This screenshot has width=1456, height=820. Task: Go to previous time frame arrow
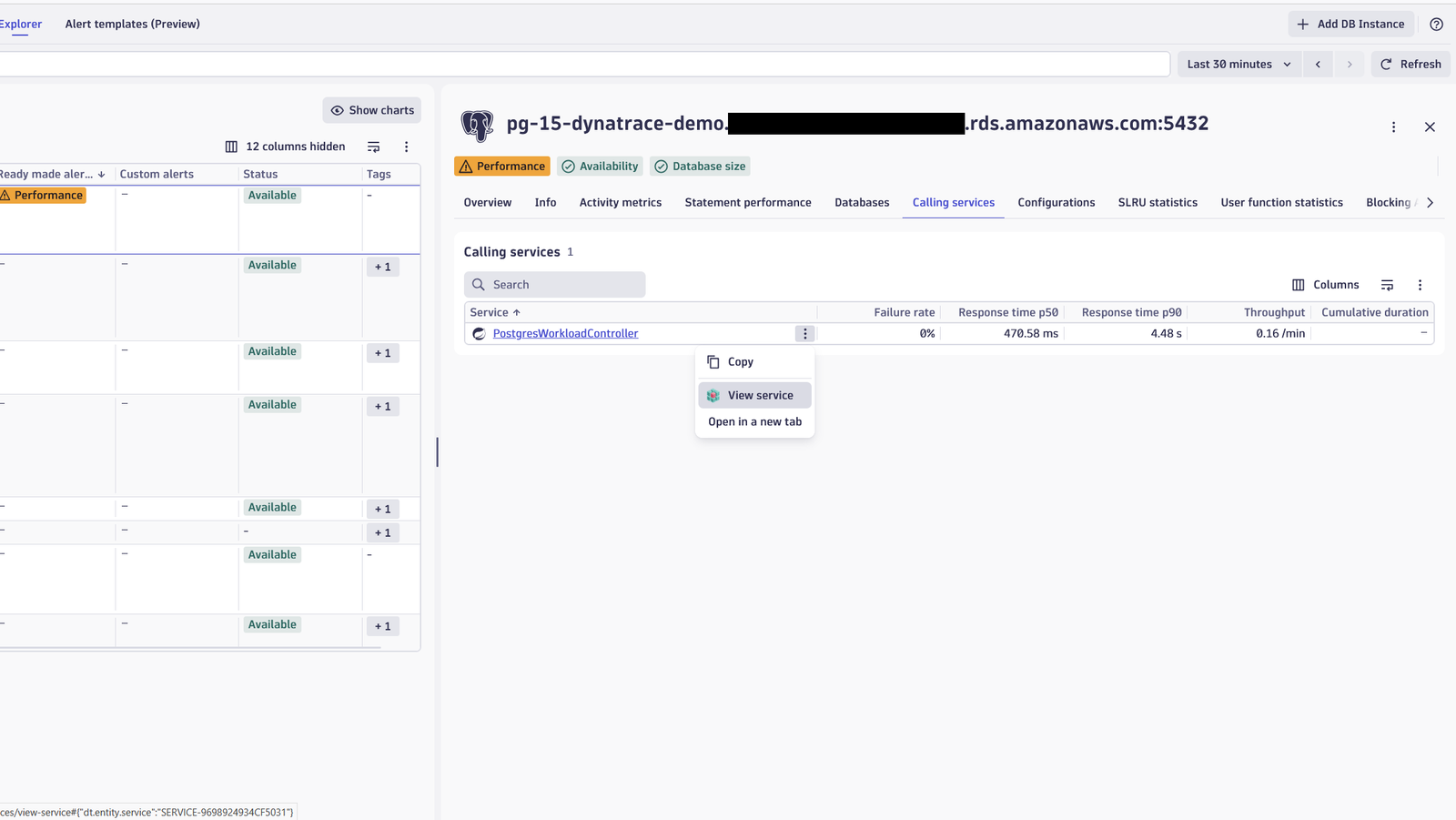pos(1318,65)
